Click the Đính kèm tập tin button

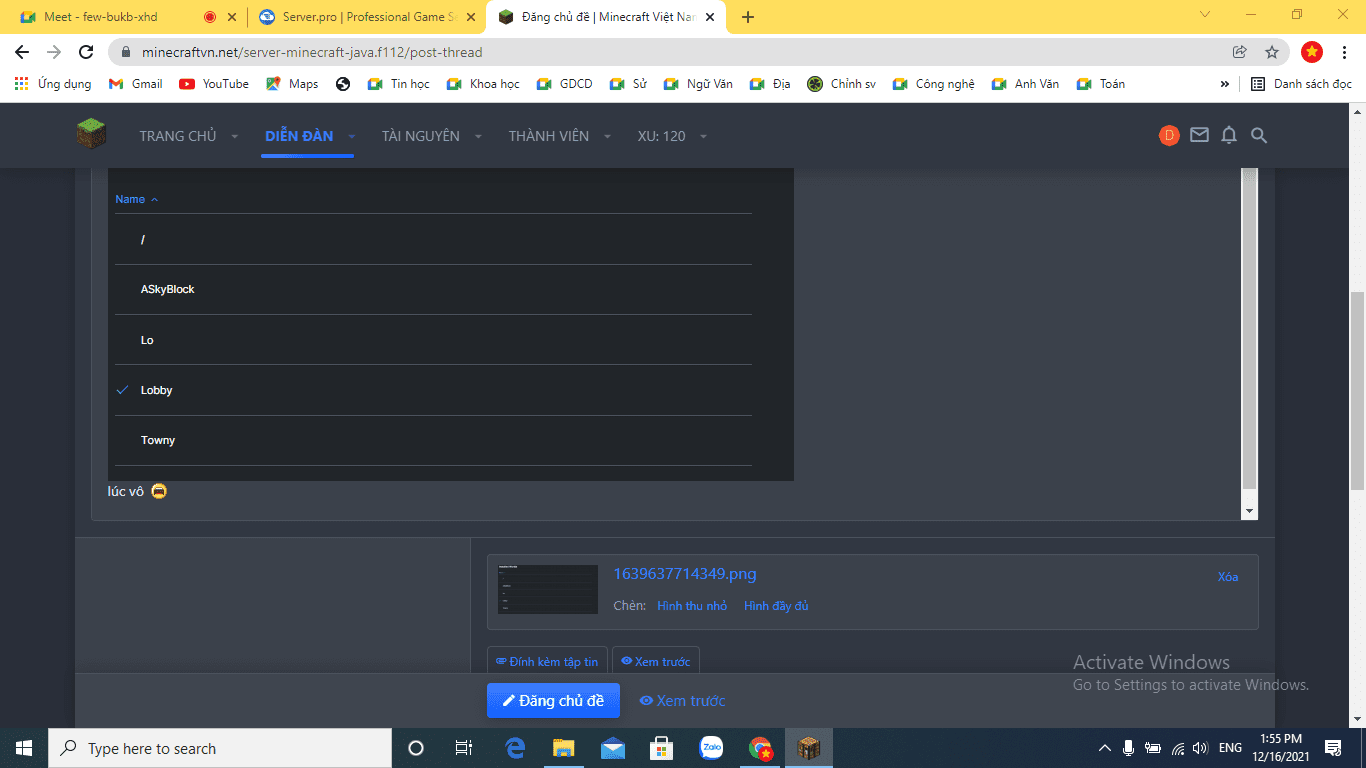pyautogui.click(x=547, y=662)
